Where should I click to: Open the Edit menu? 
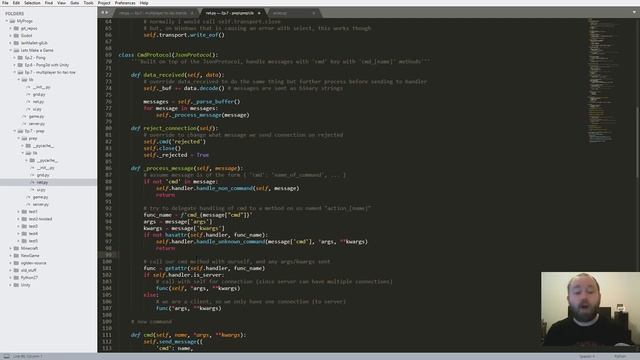(x=16, y=3)
